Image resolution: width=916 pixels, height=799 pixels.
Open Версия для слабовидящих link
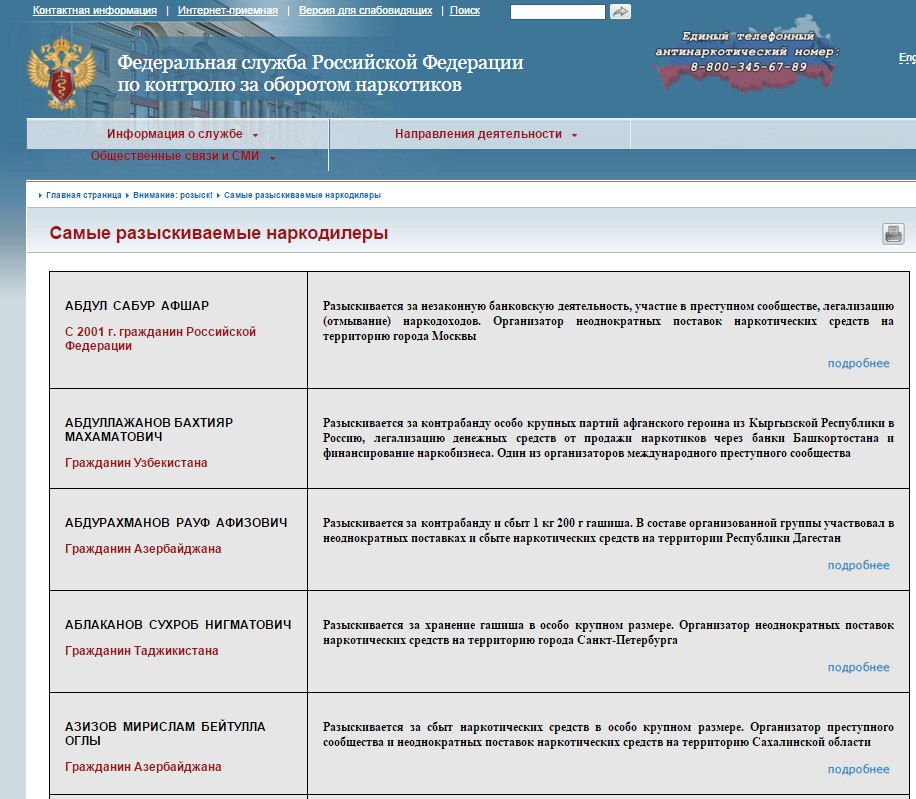(x=366, y=11)
